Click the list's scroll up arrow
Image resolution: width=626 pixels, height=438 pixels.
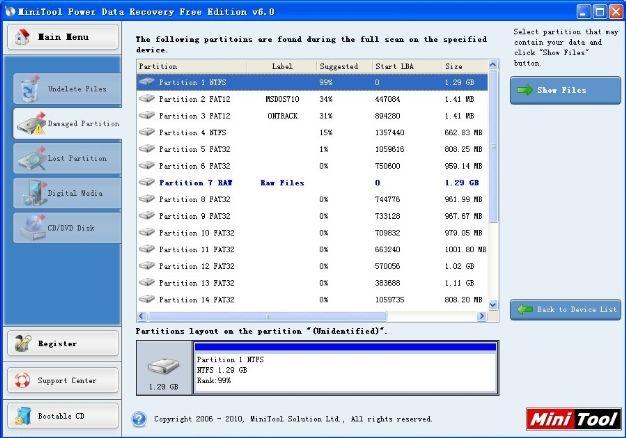click(493, 65)
